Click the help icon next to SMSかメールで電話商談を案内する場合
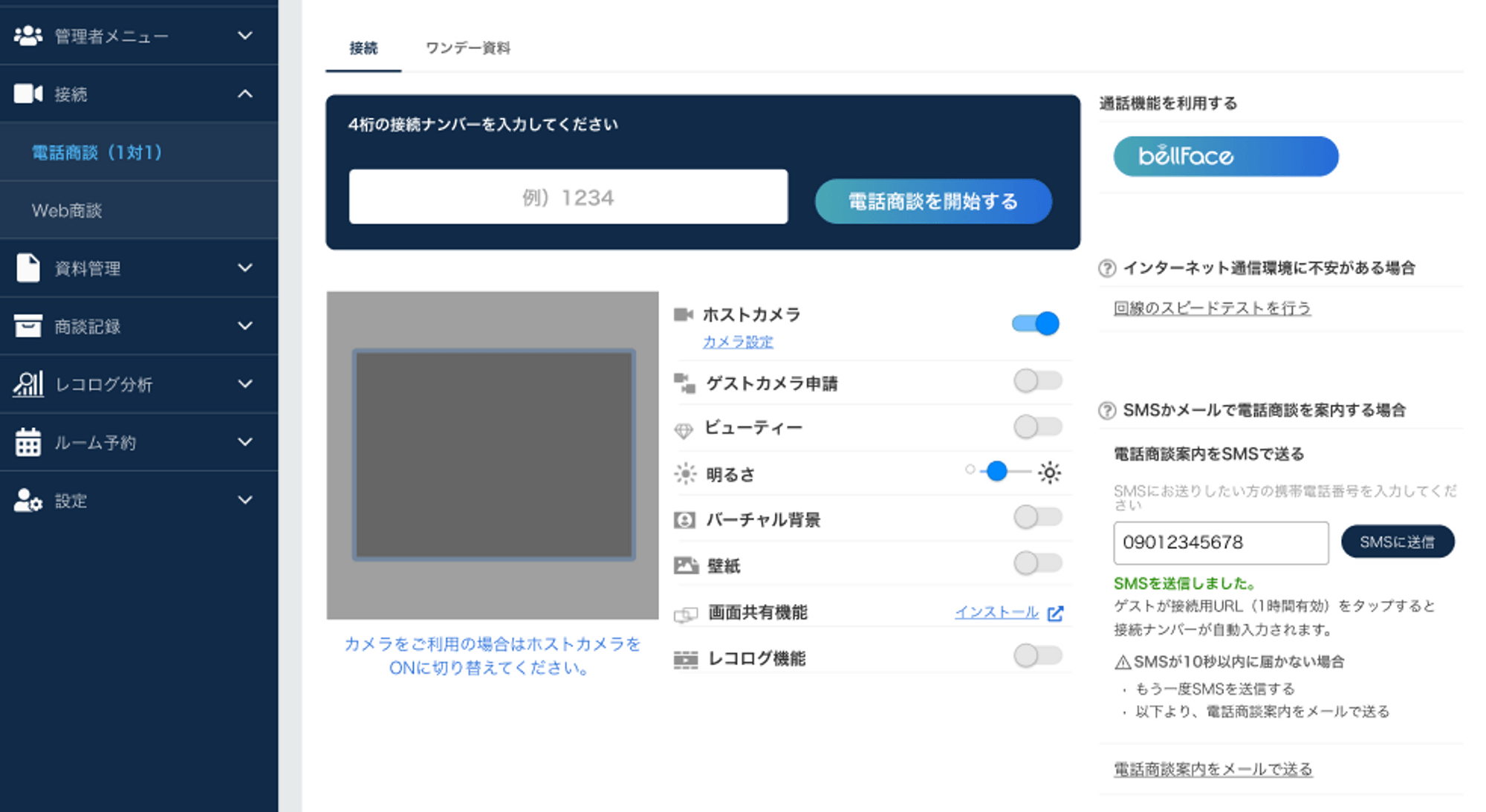Image resolution: width=1486 pixels, height=812 pixels. [1107, 411]
